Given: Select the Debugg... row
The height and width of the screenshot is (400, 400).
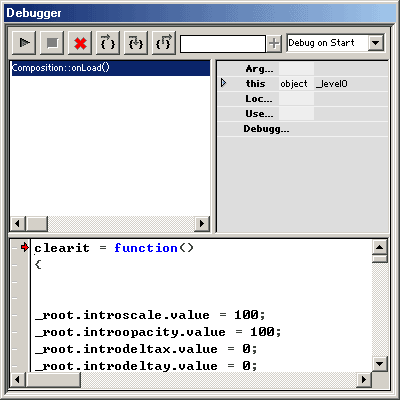Looking at the screenshot, I should point(303,129).
